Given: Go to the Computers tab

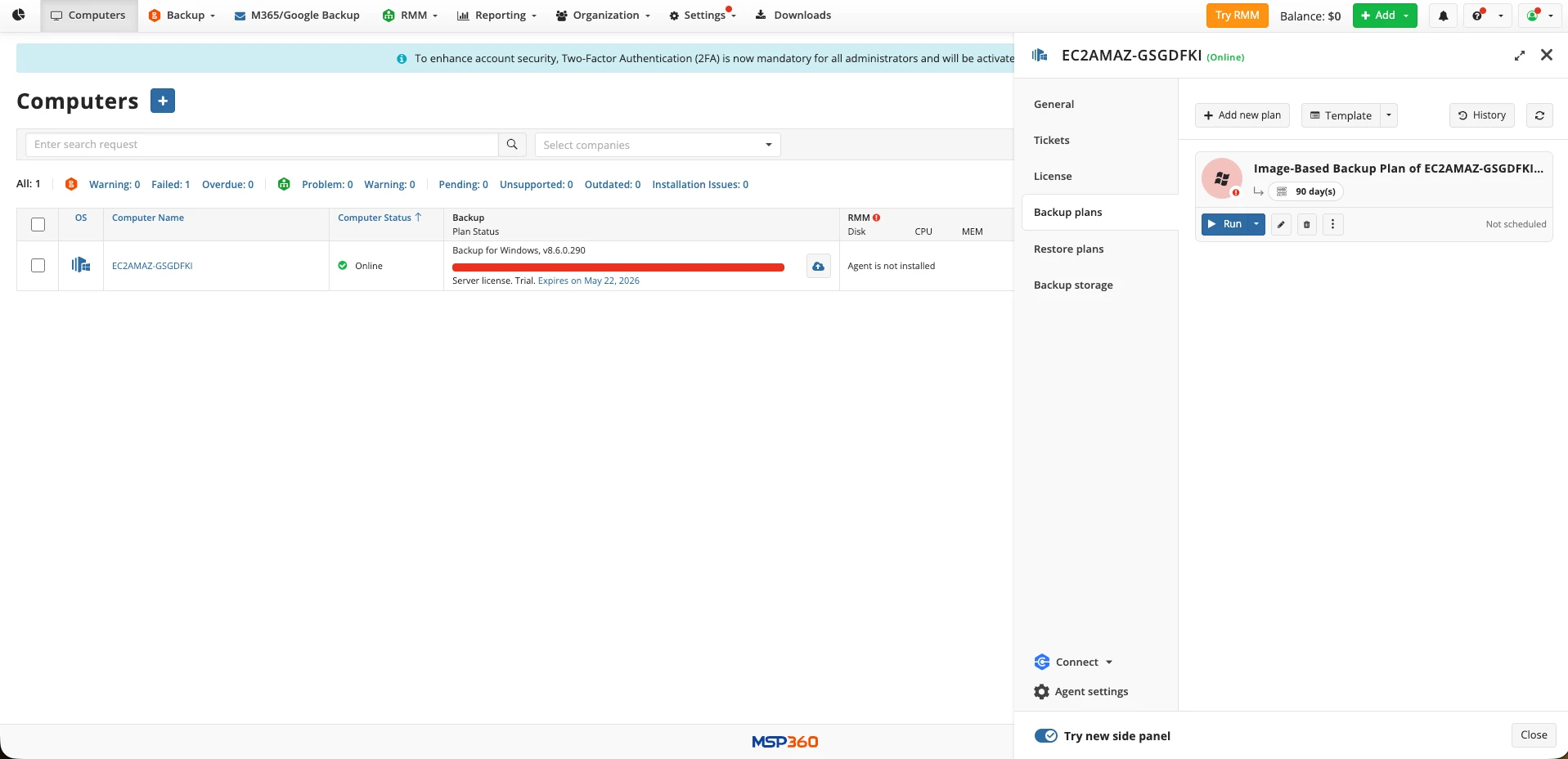Looking at the screenshot, I should 88,16.
